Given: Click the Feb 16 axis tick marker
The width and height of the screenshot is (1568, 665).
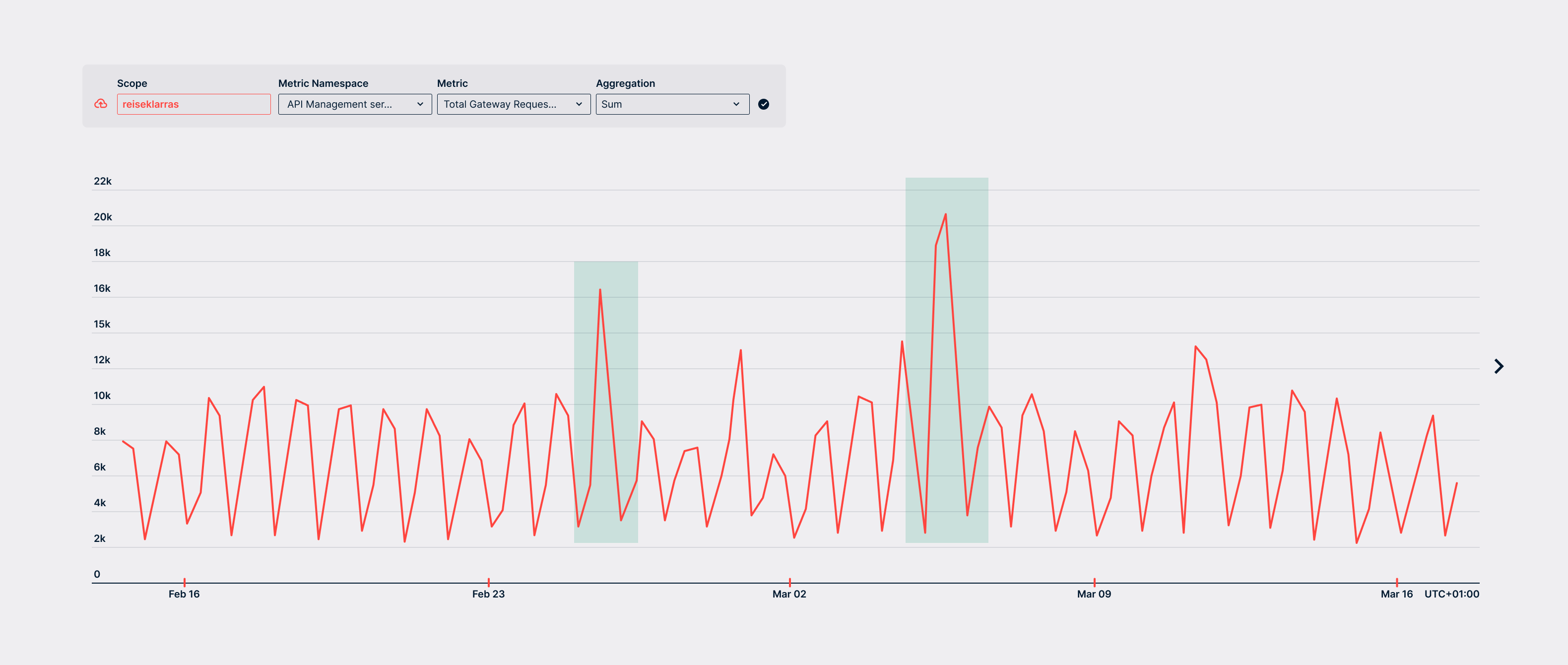Looking at the screenshot, I should pyautogui.click(x=185, y=582).
